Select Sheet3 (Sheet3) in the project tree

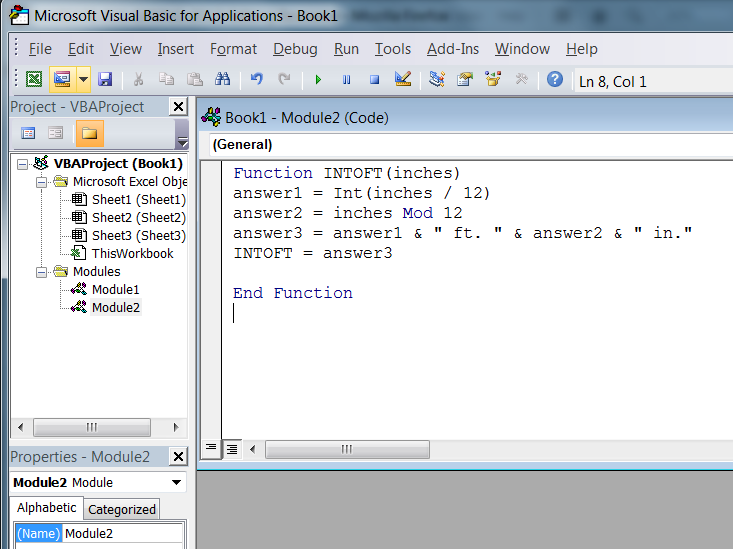(138, 236)
